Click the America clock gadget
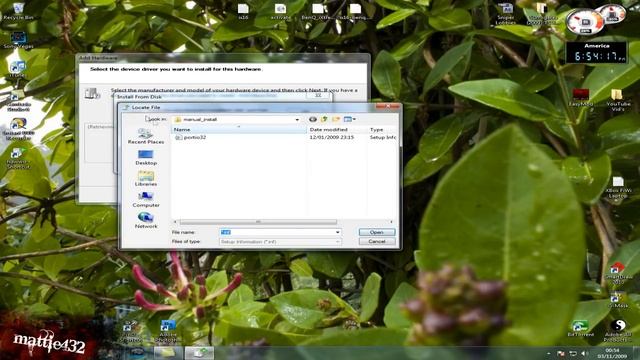Image resolution: width=640 pixels, height=360 pixels. 597,53
